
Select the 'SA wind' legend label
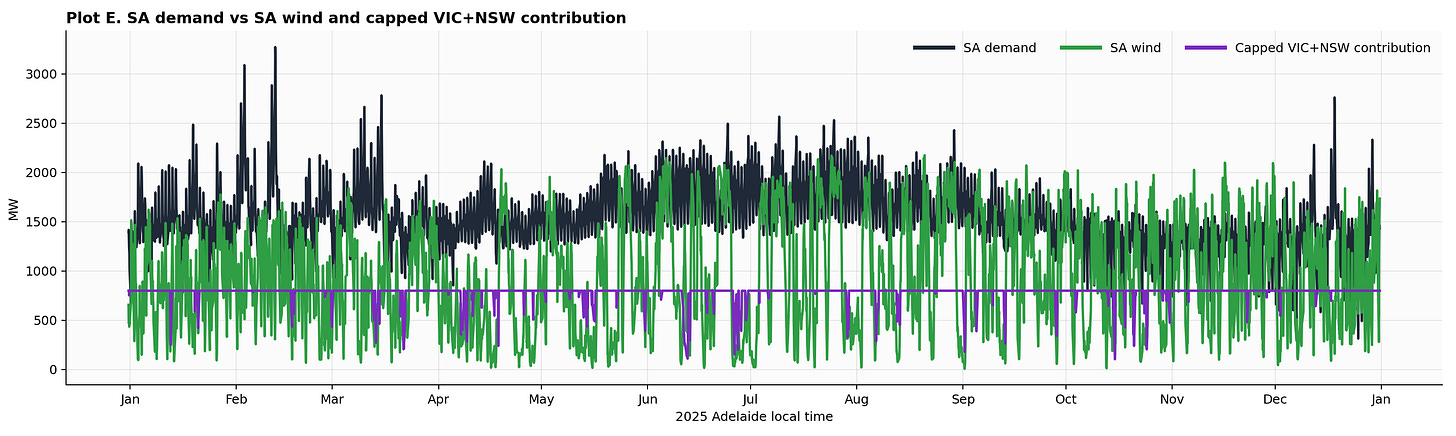(1135, 48)
